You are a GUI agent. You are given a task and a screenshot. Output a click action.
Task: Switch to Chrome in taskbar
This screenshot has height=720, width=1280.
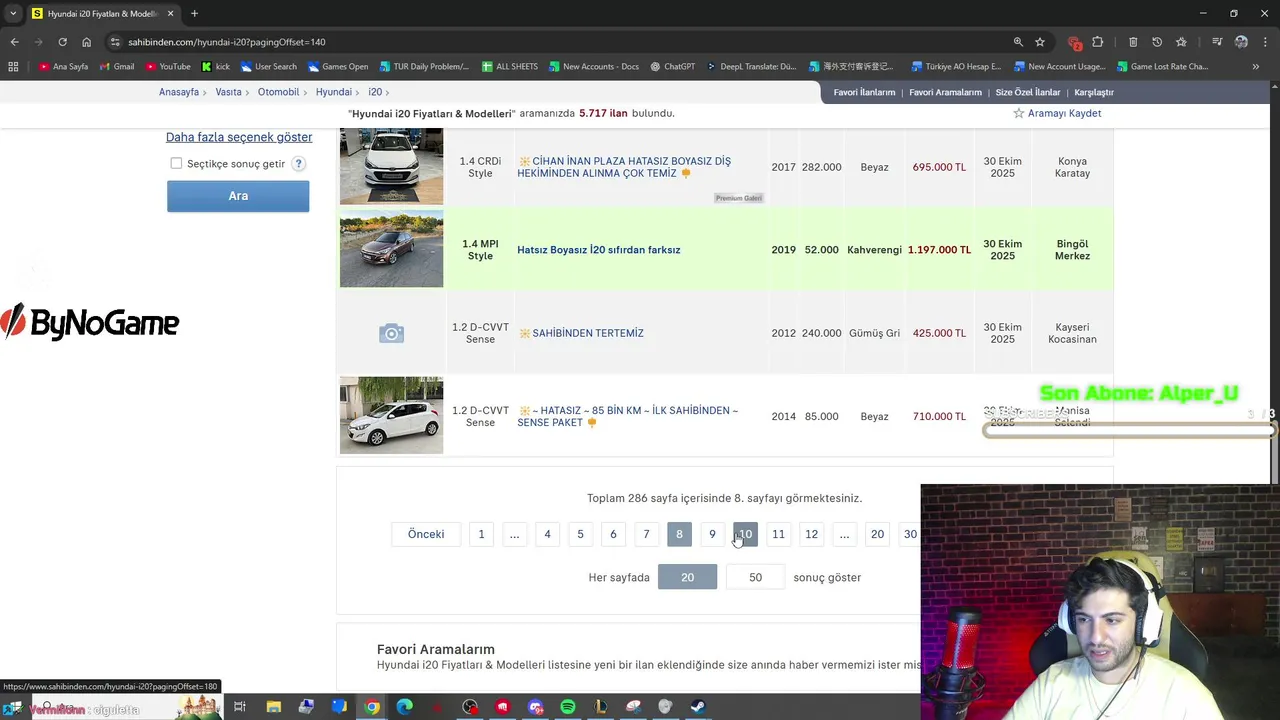[372, 707]
